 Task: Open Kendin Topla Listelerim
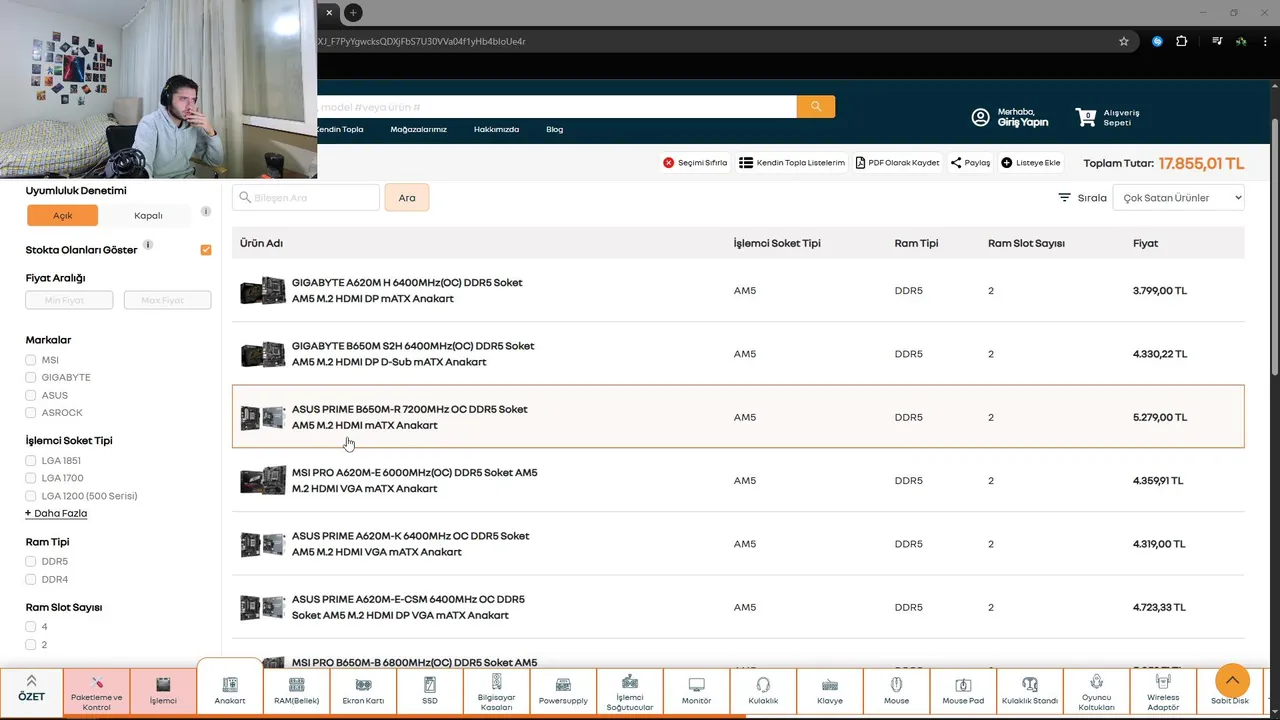click(792, 163)
